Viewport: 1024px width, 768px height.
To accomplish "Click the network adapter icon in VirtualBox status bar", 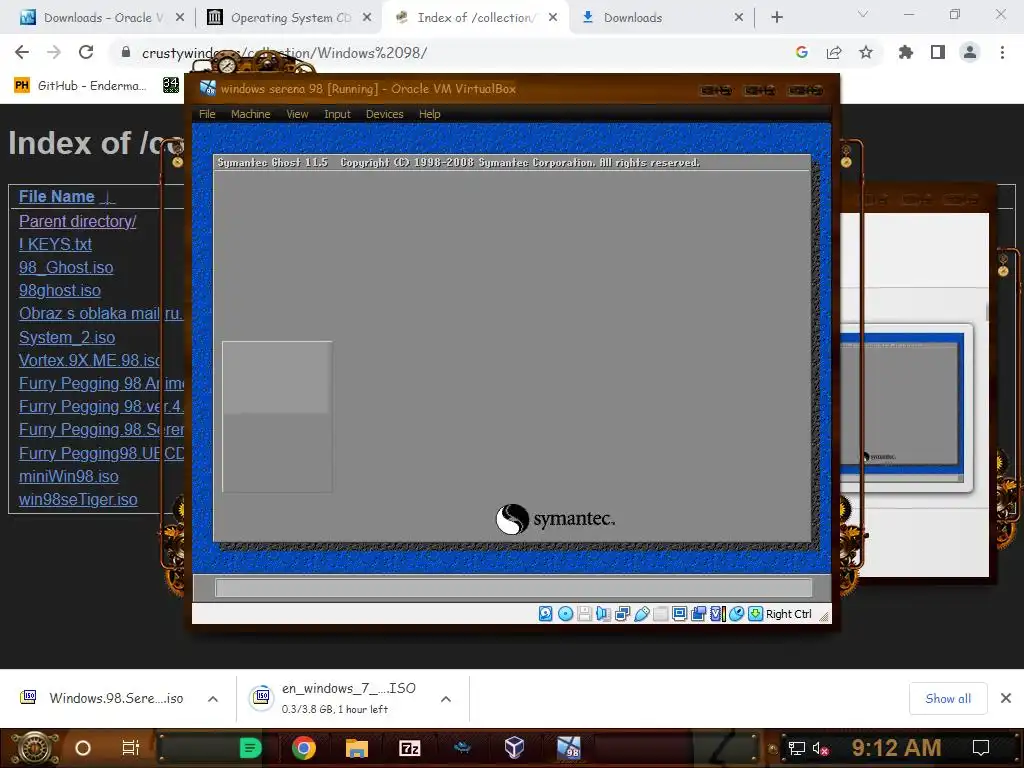I will 622,614.
